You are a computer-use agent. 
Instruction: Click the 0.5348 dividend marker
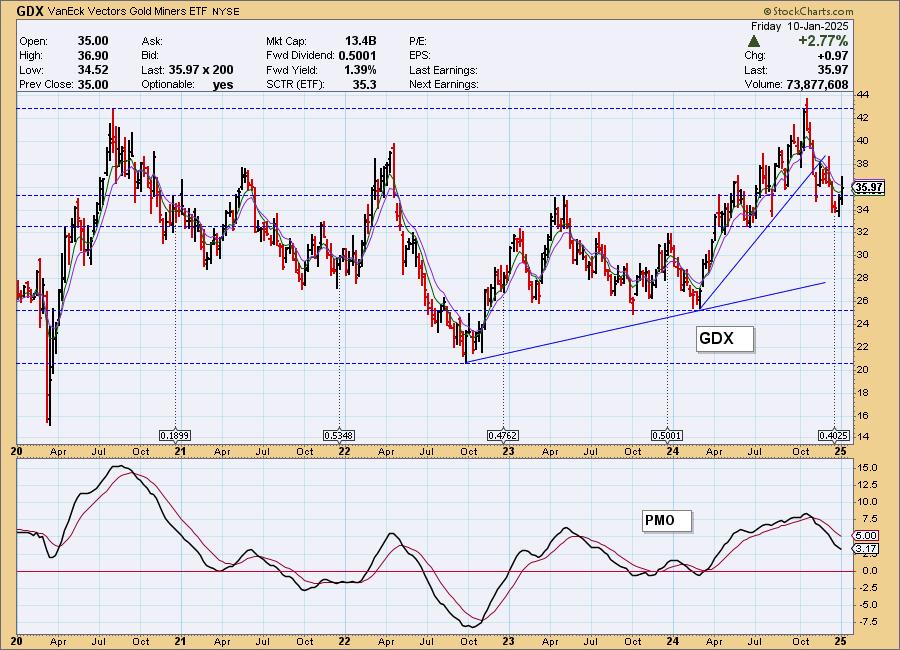click(x=339, y=436)
